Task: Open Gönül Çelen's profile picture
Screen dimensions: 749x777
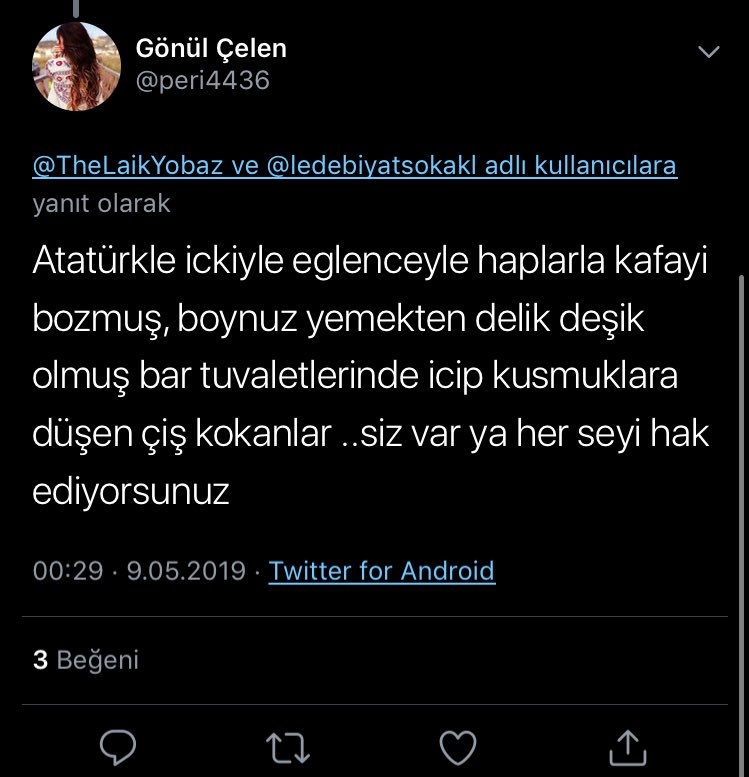Action: click(77, 66)
